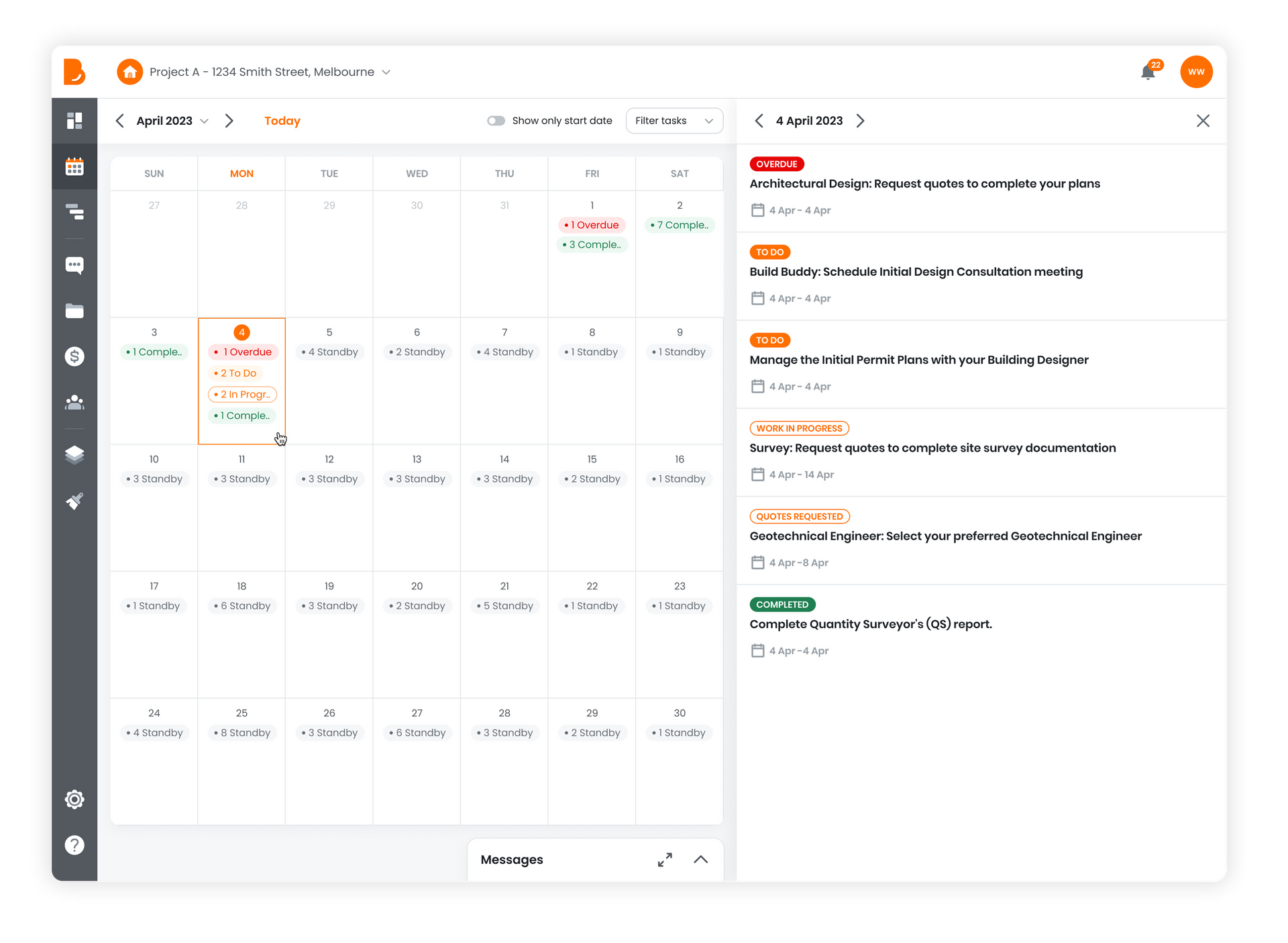The image size is (1288, 943).
Task: Click the April 2023 month expander
Action: [x=203, y=121]
